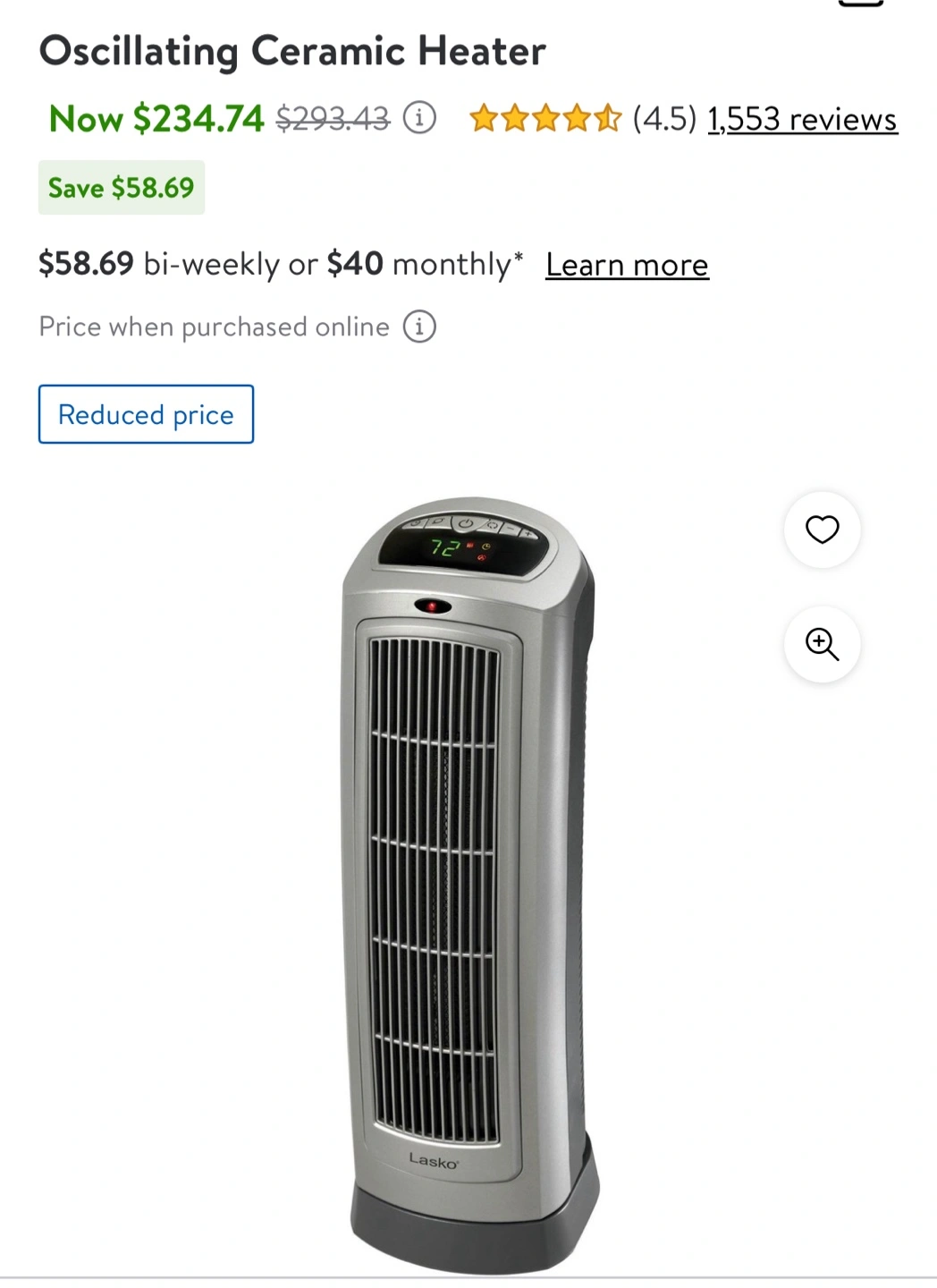Tap the crossed-out $293.43 original price

point(333,118)
